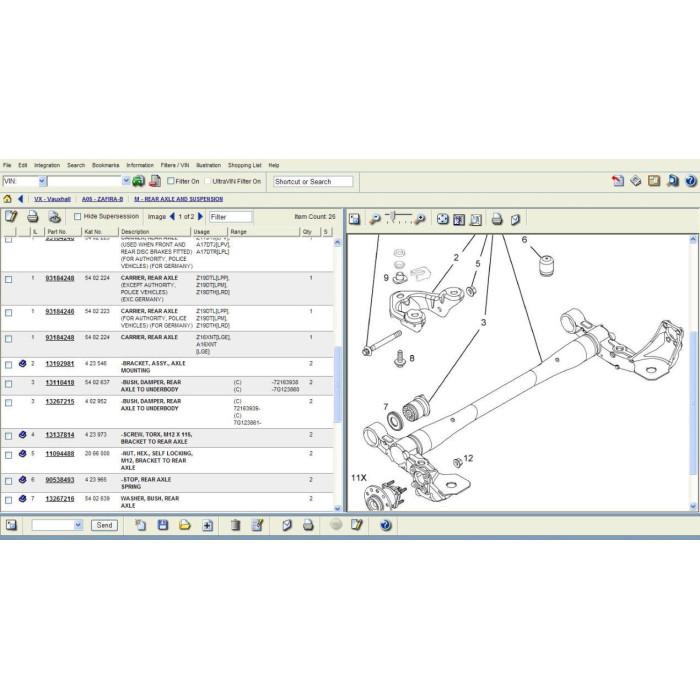Tick the checkbox for part 11094488 nut row
The width and height of the screenshot is (700, 700).
[8, 455]
